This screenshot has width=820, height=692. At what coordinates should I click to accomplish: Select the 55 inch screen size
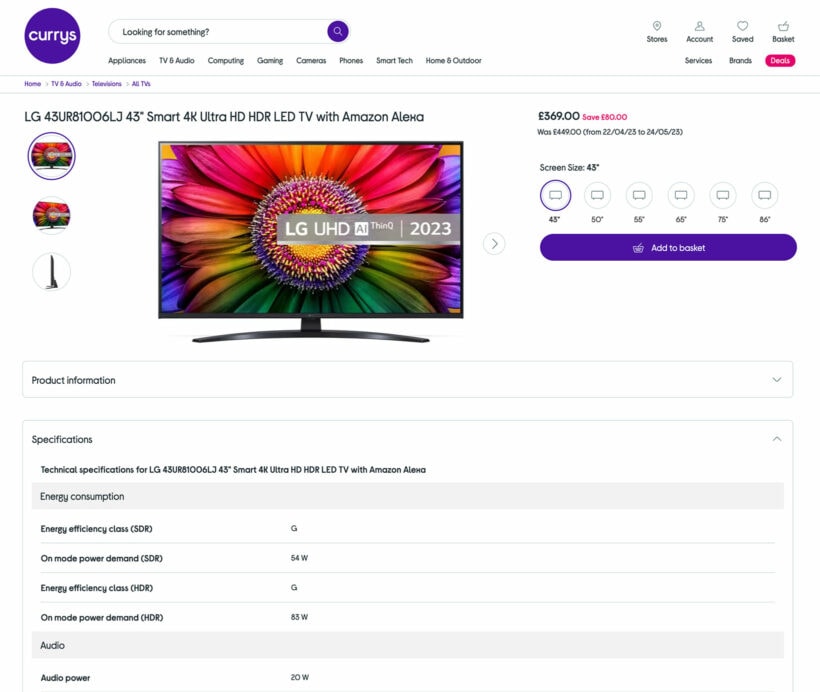click(x=639, y=194)
